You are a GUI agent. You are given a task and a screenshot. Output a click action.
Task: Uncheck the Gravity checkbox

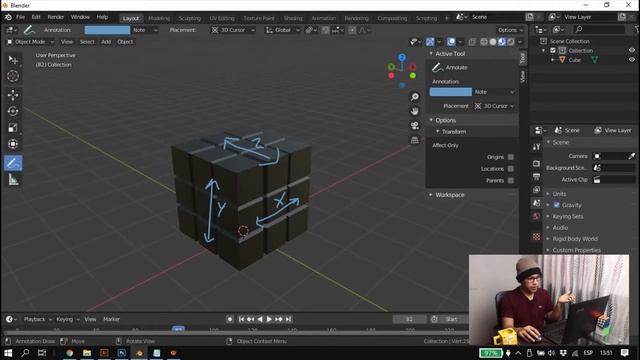[557, 205]
